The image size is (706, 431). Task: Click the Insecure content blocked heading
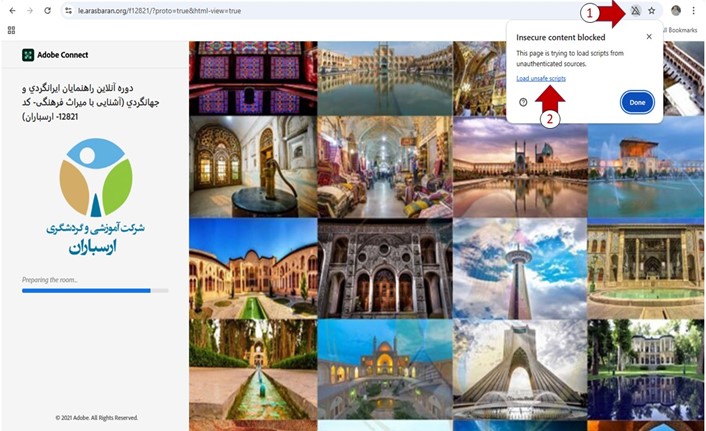561,37
